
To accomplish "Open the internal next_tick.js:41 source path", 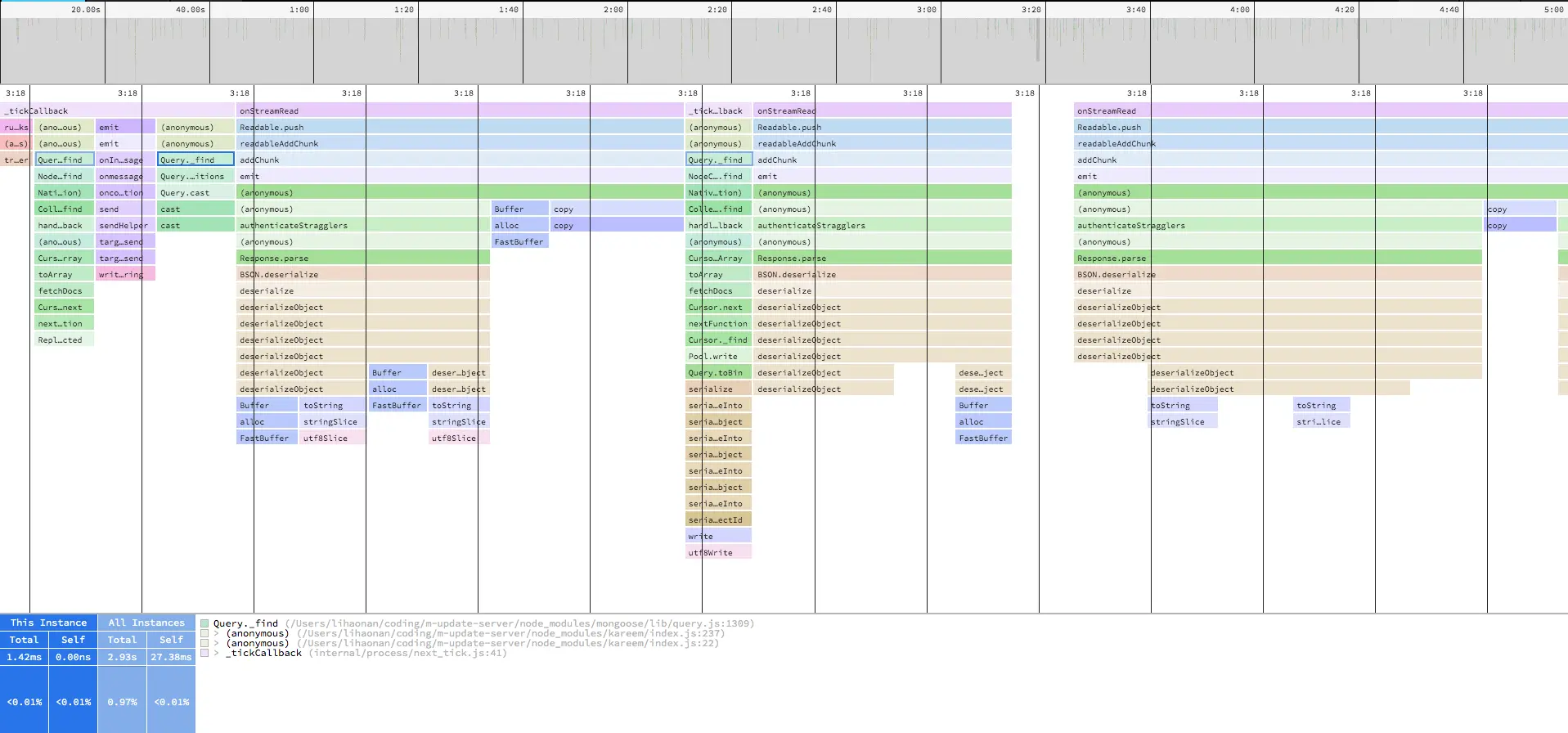I will point(407,653).
